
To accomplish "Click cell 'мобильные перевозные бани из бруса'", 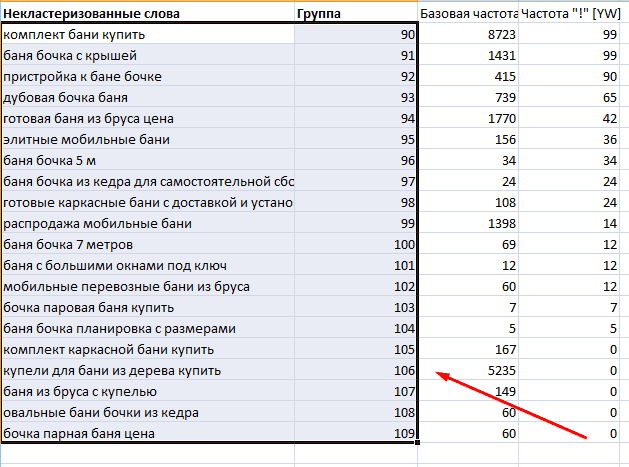I will pos(148,286).
